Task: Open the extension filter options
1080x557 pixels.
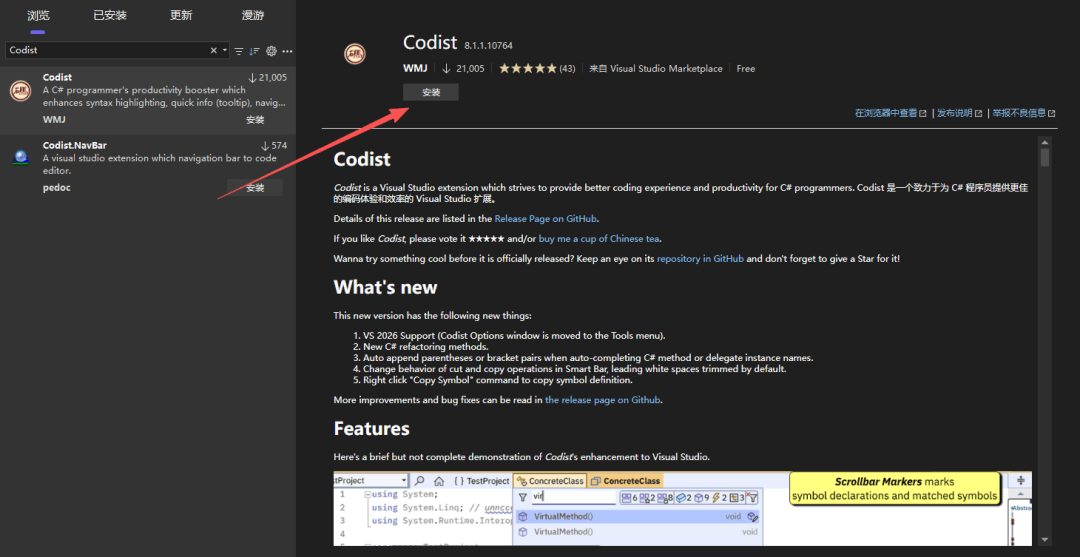Action: [x=239, y=50]
